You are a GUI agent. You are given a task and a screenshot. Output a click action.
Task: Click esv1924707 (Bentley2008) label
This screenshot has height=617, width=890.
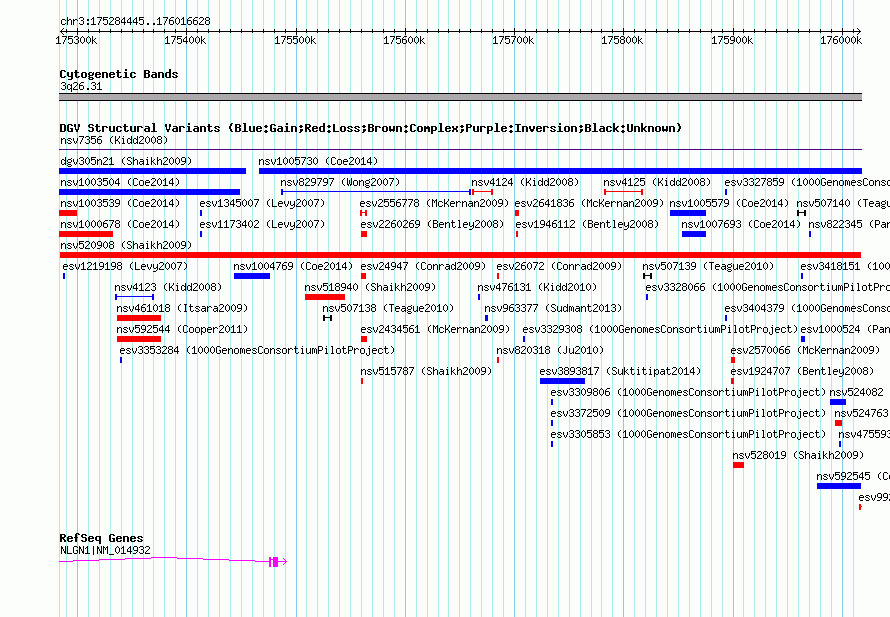[x=802, y=371]
